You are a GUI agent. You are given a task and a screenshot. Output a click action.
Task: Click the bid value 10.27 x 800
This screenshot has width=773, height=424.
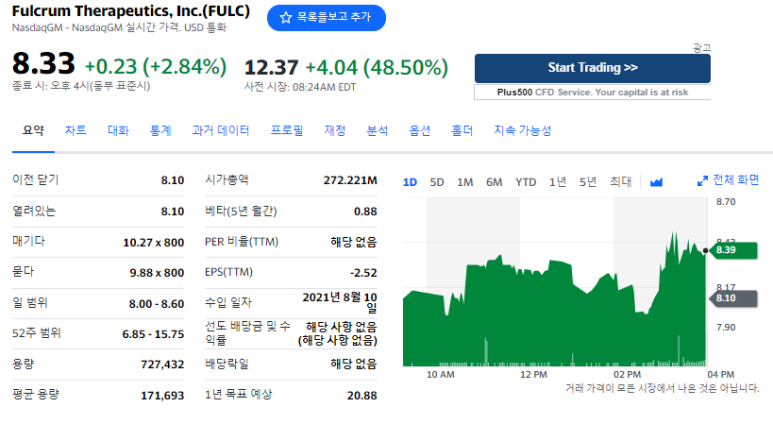[x=153, y=243]
